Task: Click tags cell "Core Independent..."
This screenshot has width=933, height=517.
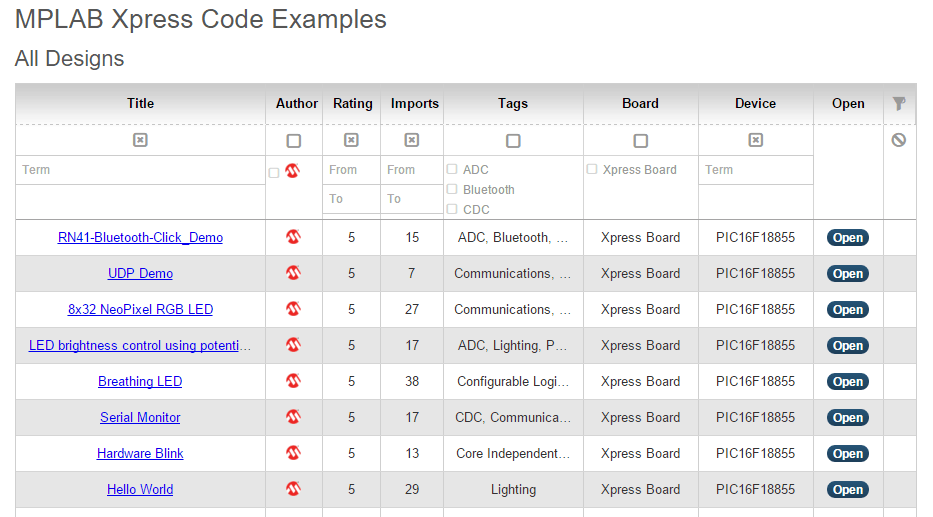Action: 513,453
